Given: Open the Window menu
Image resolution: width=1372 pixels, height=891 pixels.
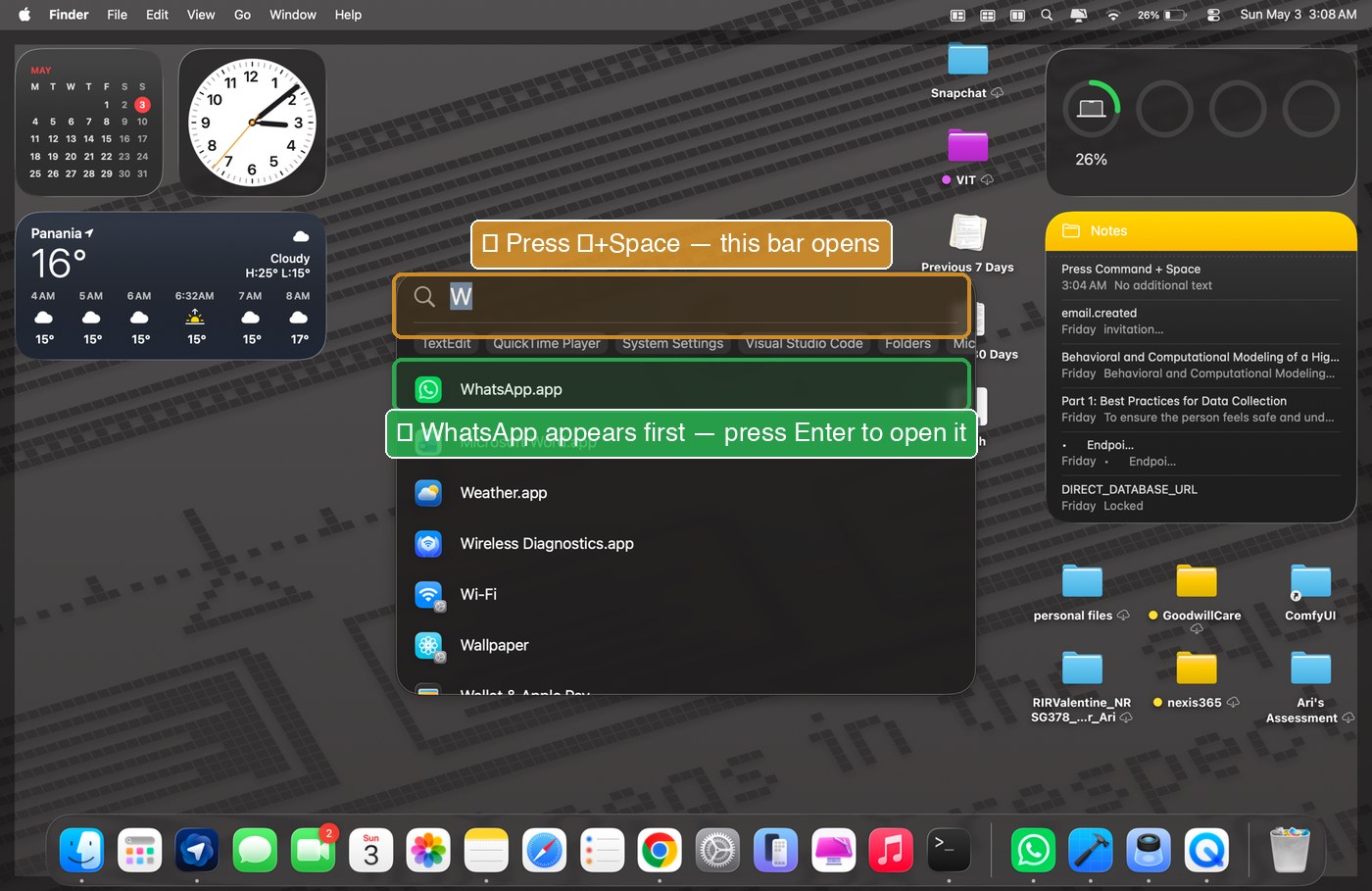Looking at the screenshot, I should [x=293, y=15].
